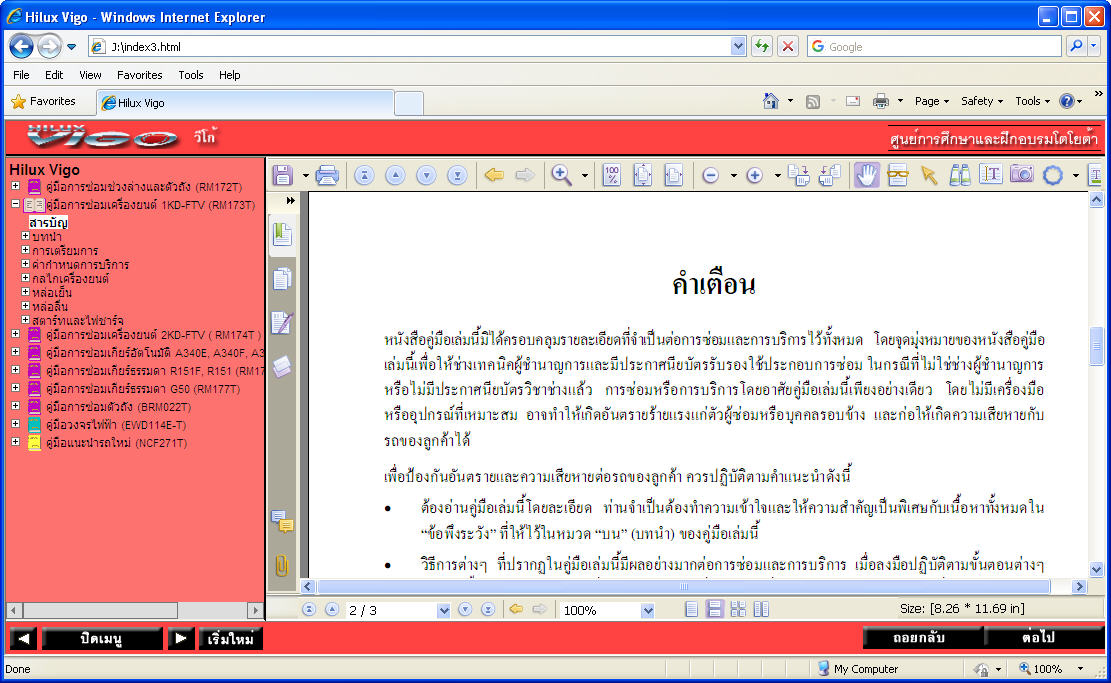Click the zoom in plus icon
Image resolution: width=1111 pixels, height=683 pixels.
(x=755, y=175)
